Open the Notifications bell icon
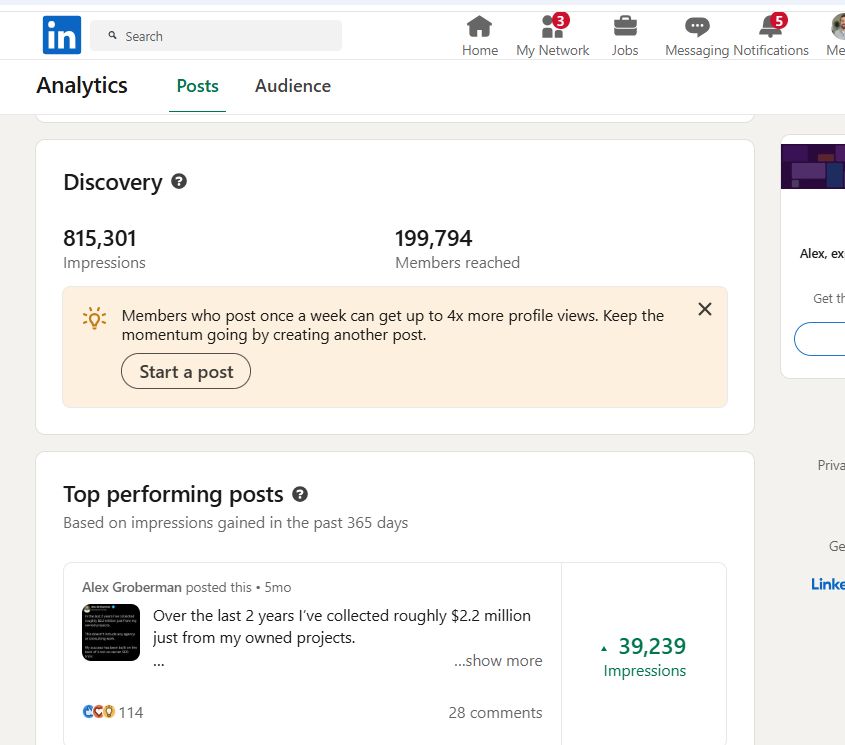 point(771,26)
